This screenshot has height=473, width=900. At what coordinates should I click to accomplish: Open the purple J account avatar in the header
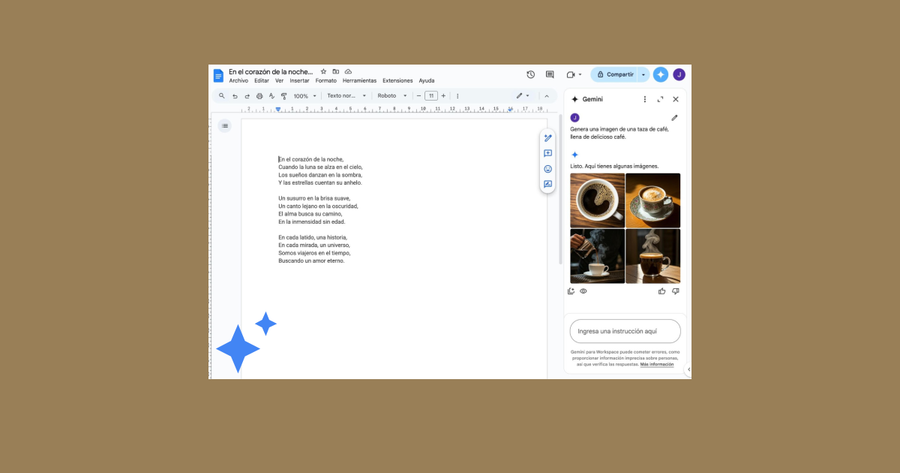click(679, 75)
